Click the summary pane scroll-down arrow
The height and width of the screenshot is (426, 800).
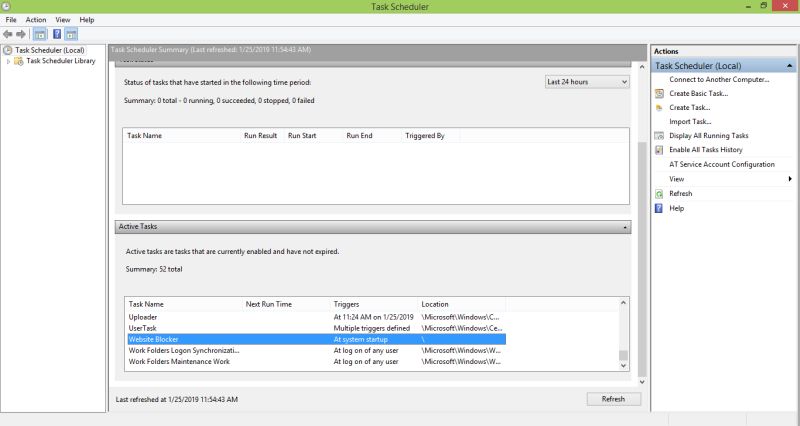pos(642,382)
